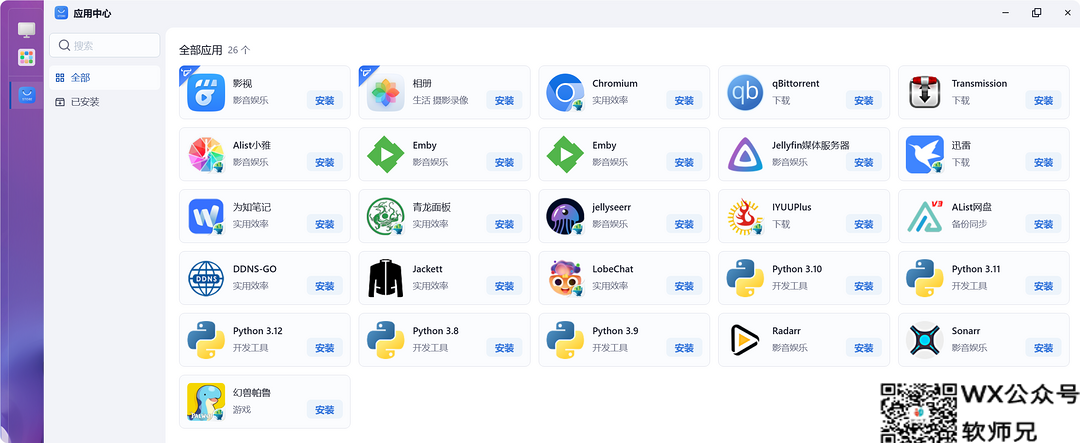1080x443 pixels.
Task: Install Python 3.11
Action: [1043, 287]
